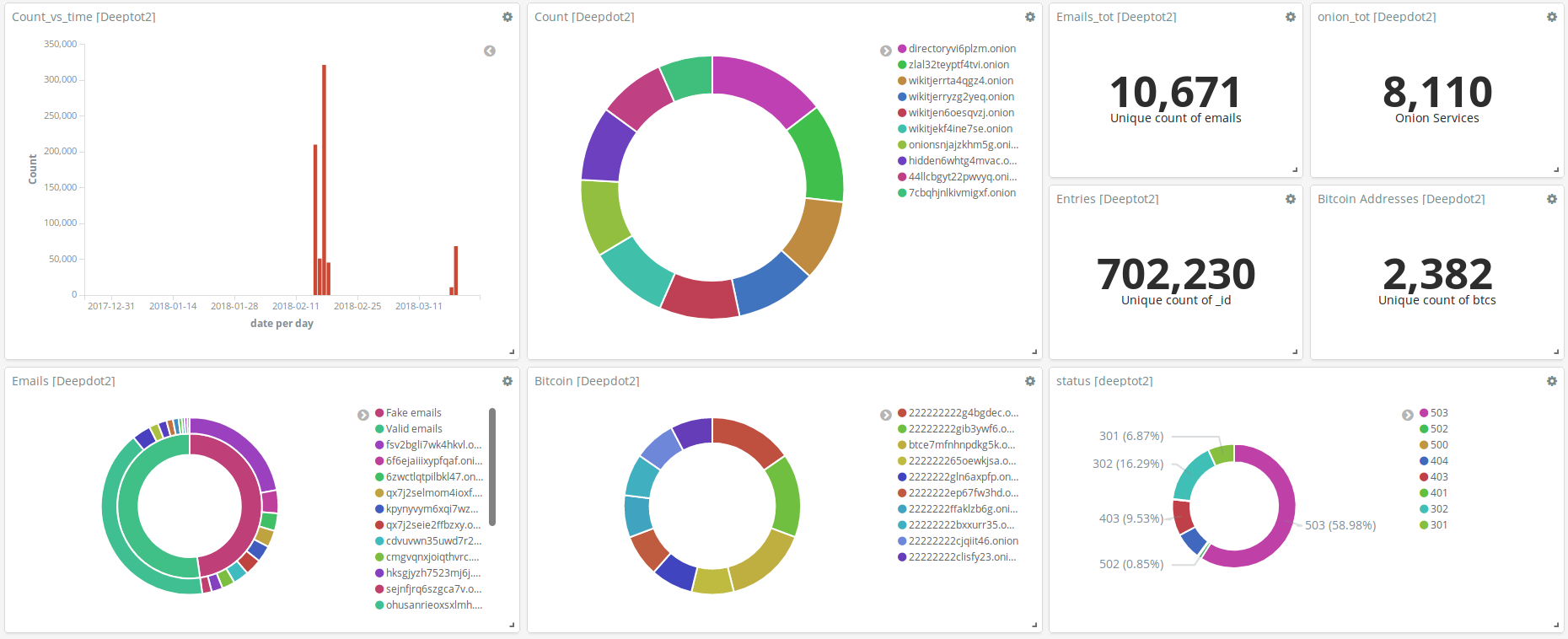The height and width of the screenshot is (639, 1568).
Task: Open Bitcoin Addresses panel gear options
Action: [1552, 199]
